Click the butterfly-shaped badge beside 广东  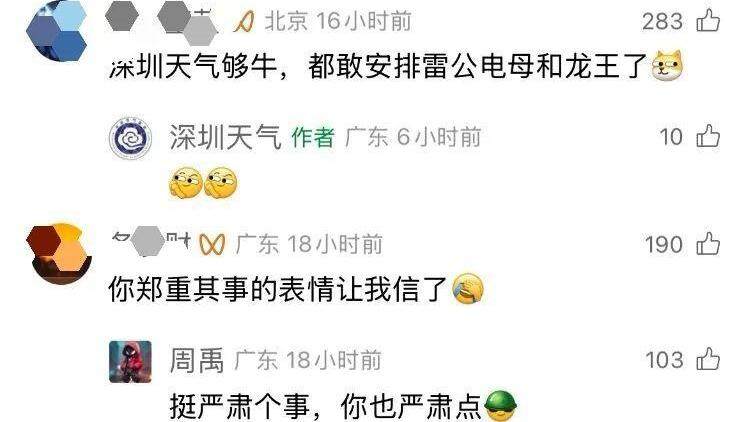click(212, 245)
